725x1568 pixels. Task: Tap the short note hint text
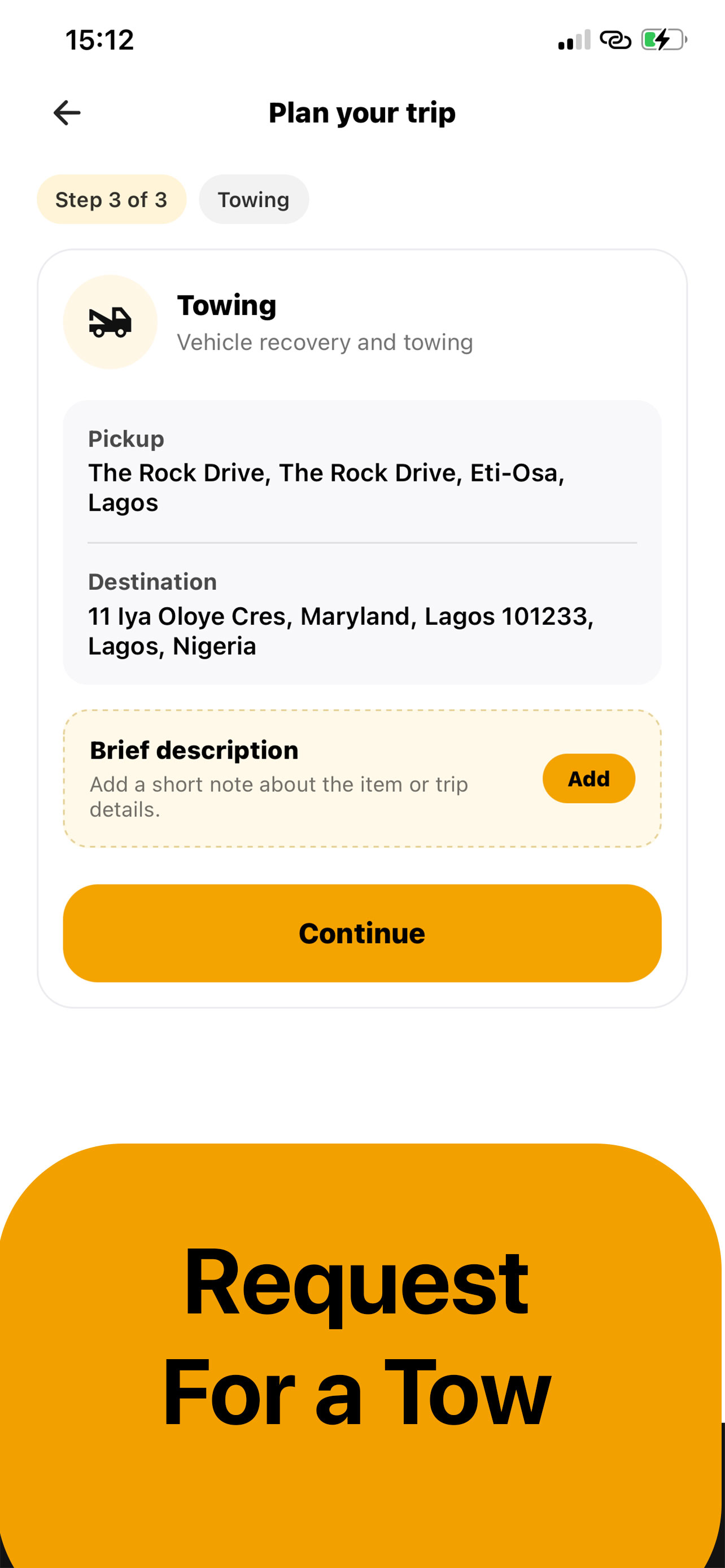click(x=279, y=797)
